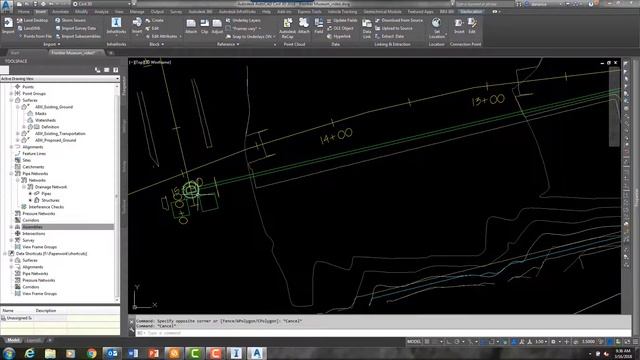Choose Points from File
640x360 pixels.
[34, 36]
